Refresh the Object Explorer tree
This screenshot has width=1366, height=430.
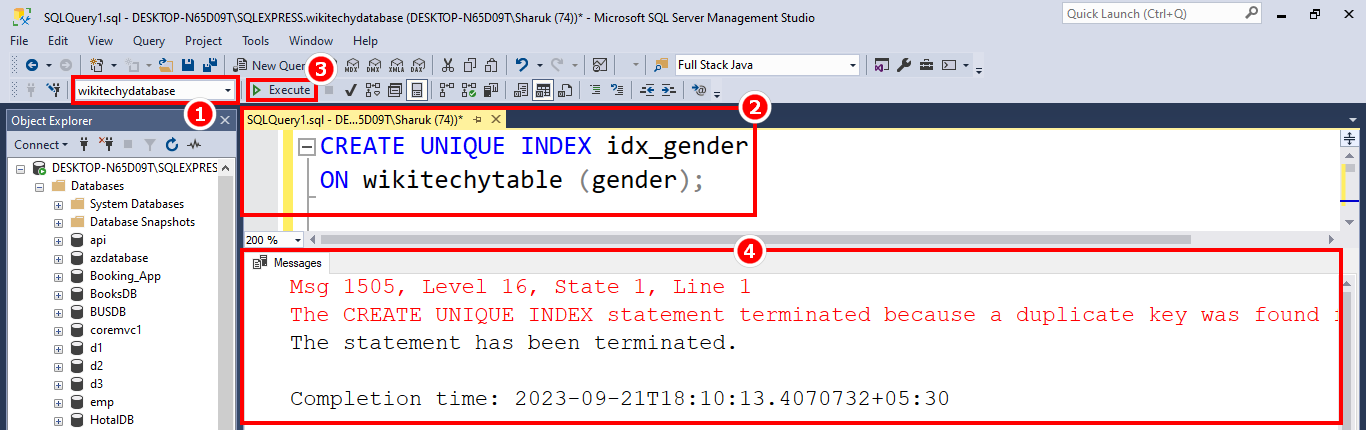tap(171, 145)
